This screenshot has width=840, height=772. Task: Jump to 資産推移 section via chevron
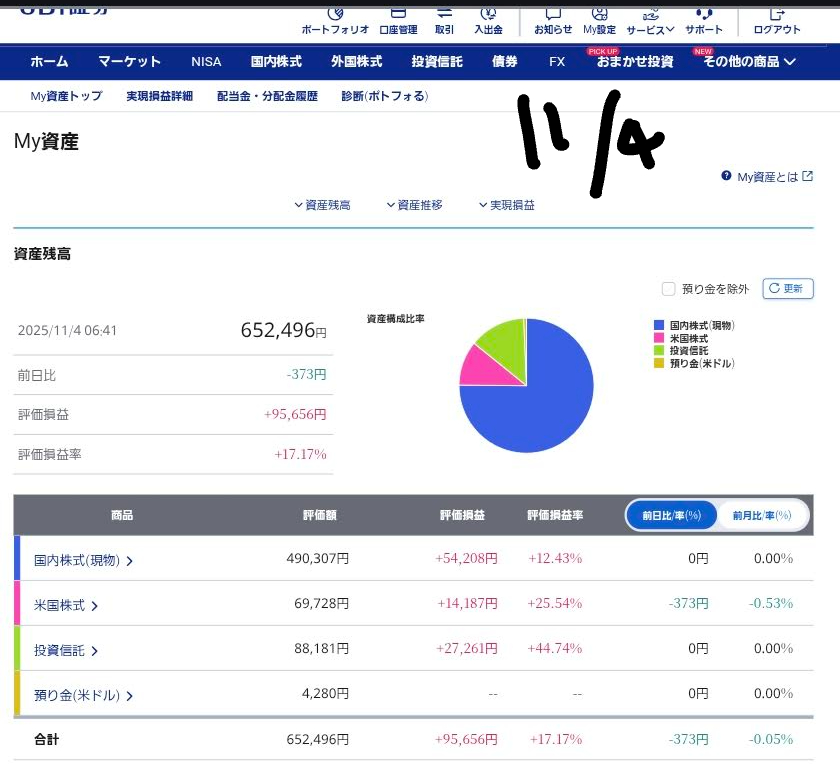[x=414, y=205]
